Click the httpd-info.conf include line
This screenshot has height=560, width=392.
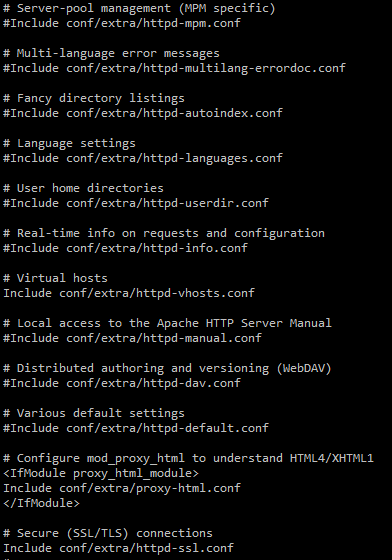click(x=125, y=248)
